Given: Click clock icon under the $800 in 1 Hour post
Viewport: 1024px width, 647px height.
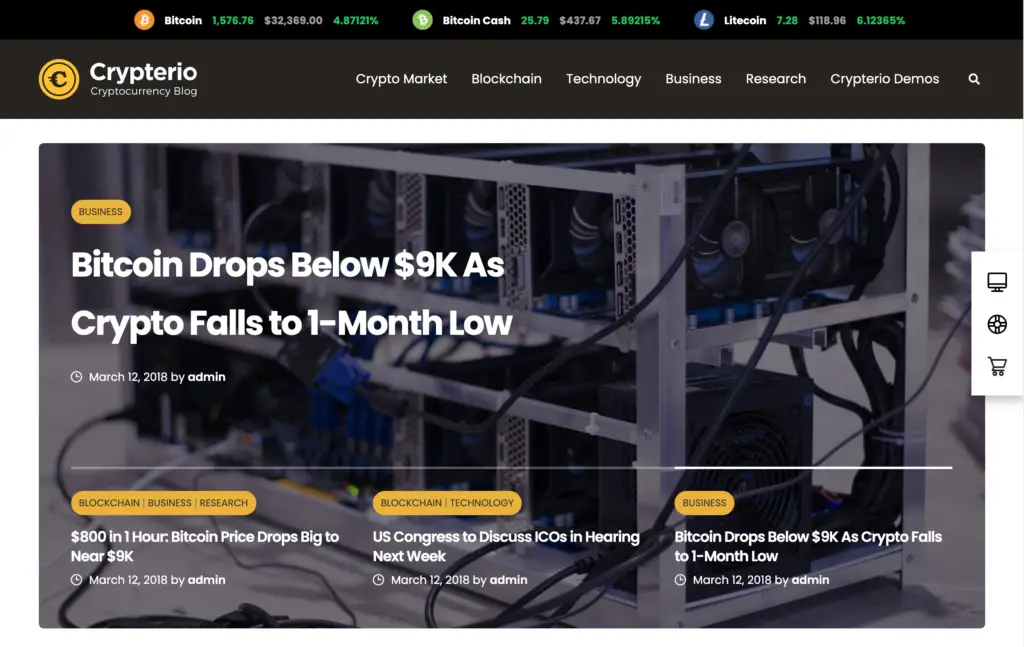Looking at the screenshot, I should pyautogui.click(x=76, y=580).
